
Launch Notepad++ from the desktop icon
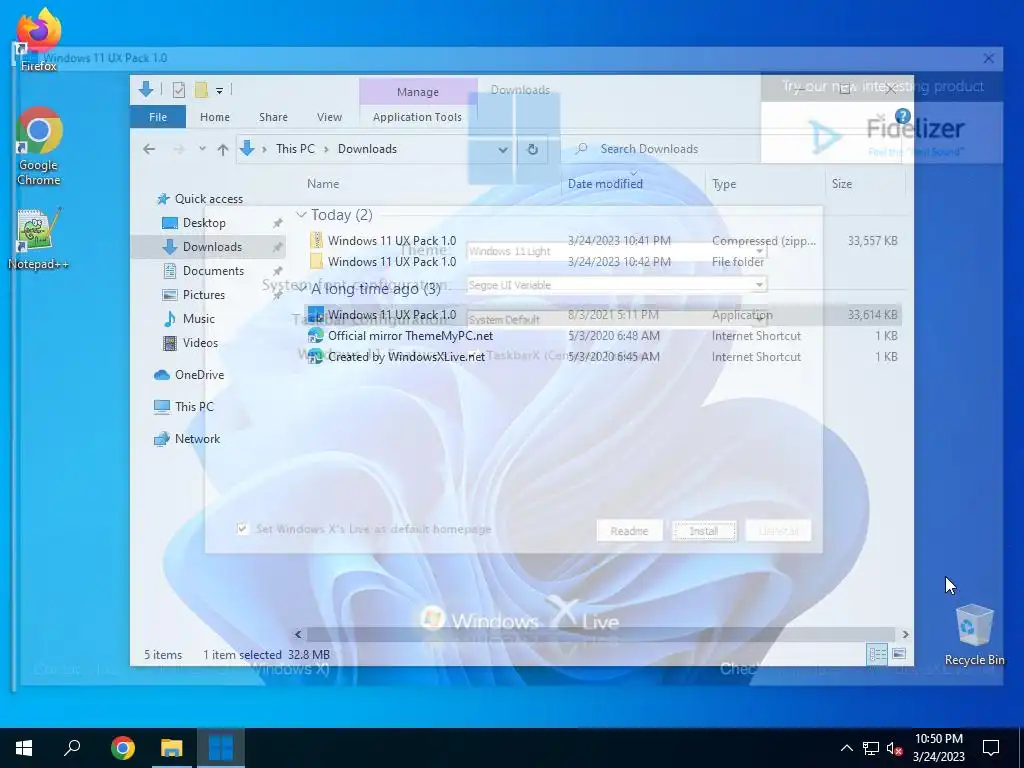[39, 239]
